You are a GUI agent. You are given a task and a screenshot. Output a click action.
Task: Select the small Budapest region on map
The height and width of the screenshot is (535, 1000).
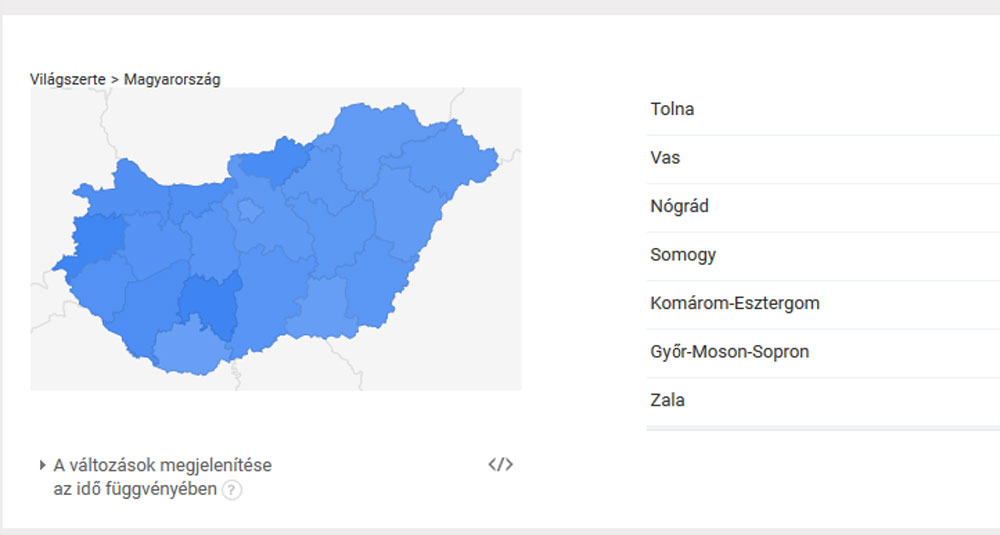tap(249, 210)
